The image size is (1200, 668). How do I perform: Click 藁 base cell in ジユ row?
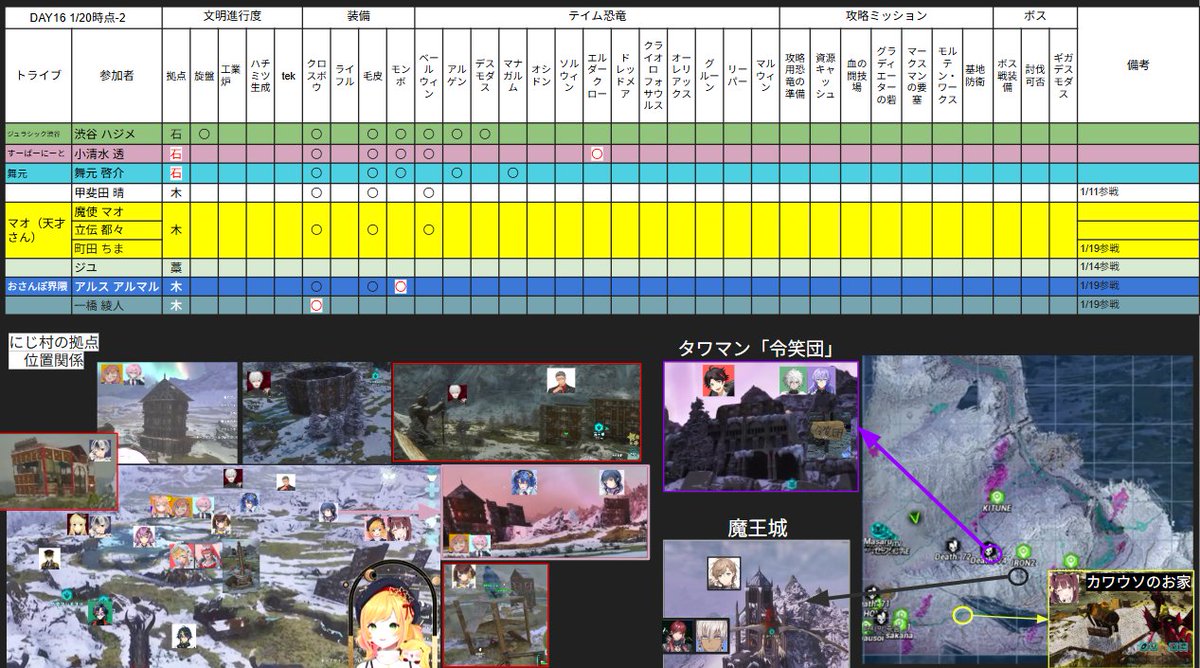pos(176,268)
